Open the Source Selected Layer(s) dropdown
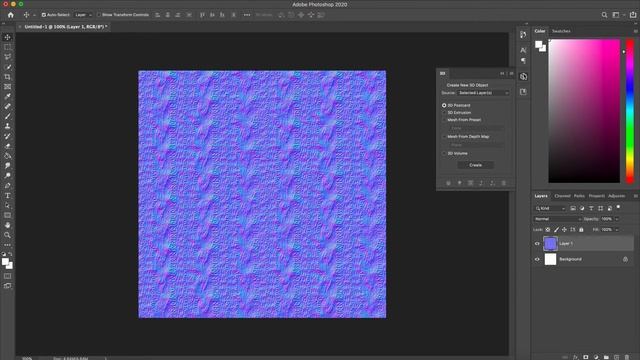The height and width of the screenshot is (360, 640). tap(483, 93)
